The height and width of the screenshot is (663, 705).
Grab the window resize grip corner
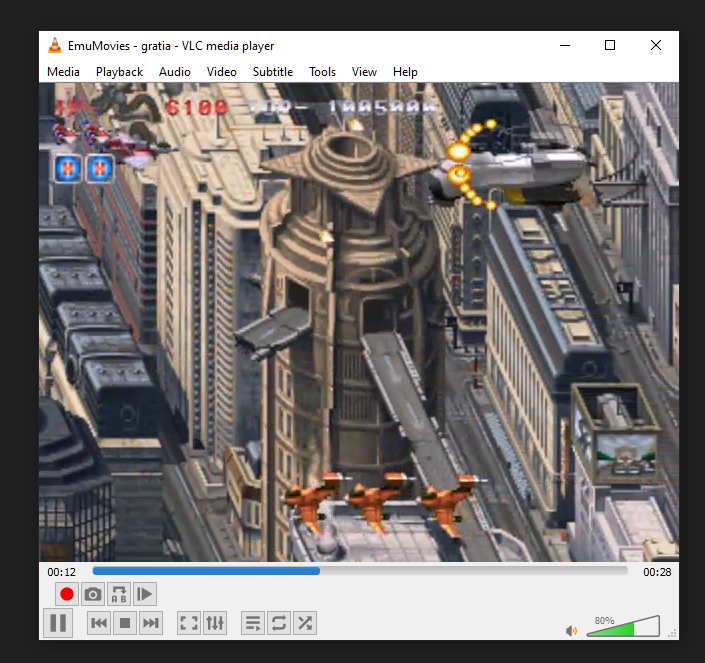[x=673, y=634]
